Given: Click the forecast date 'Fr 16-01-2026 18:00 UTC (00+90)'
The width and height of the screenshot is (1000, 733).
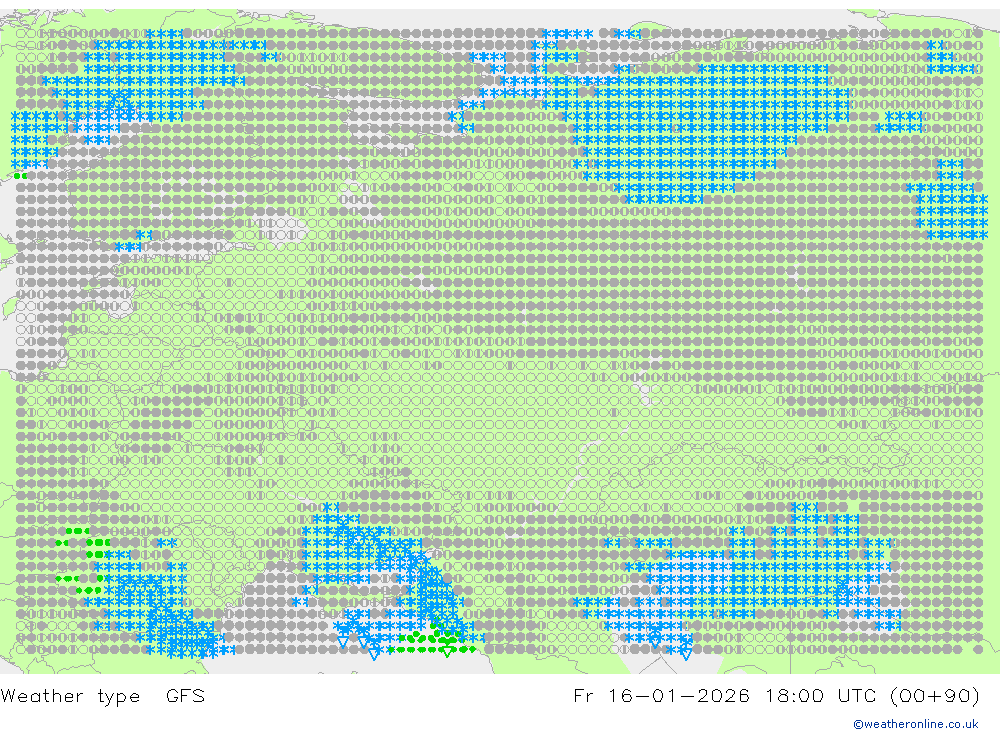Looking at the screenshot, I should (x=776, y=695).
